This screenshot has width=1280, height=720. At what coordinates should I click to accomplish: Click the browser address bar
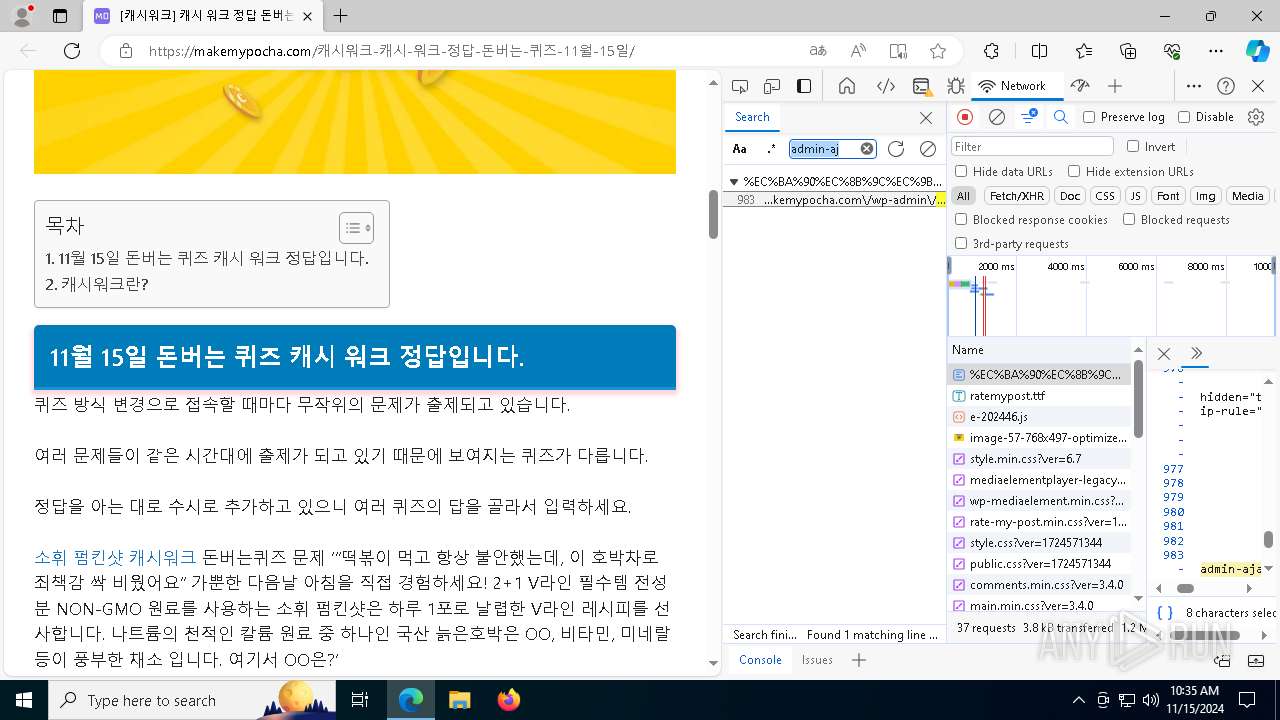pyautogui.click(x=470, y=51)
